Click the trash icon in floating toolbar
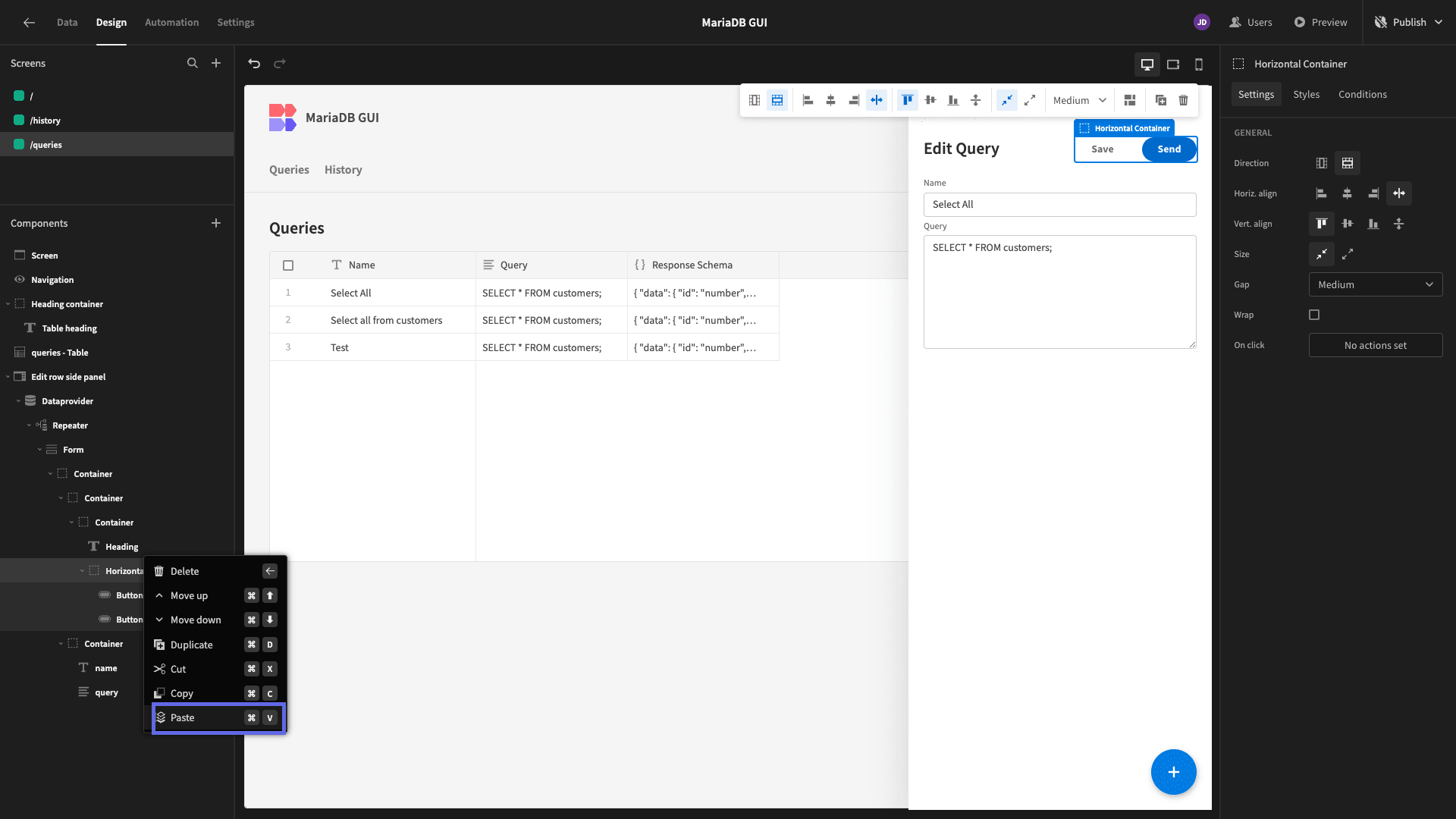1456x819 pixels. (x=1183, y=100)
